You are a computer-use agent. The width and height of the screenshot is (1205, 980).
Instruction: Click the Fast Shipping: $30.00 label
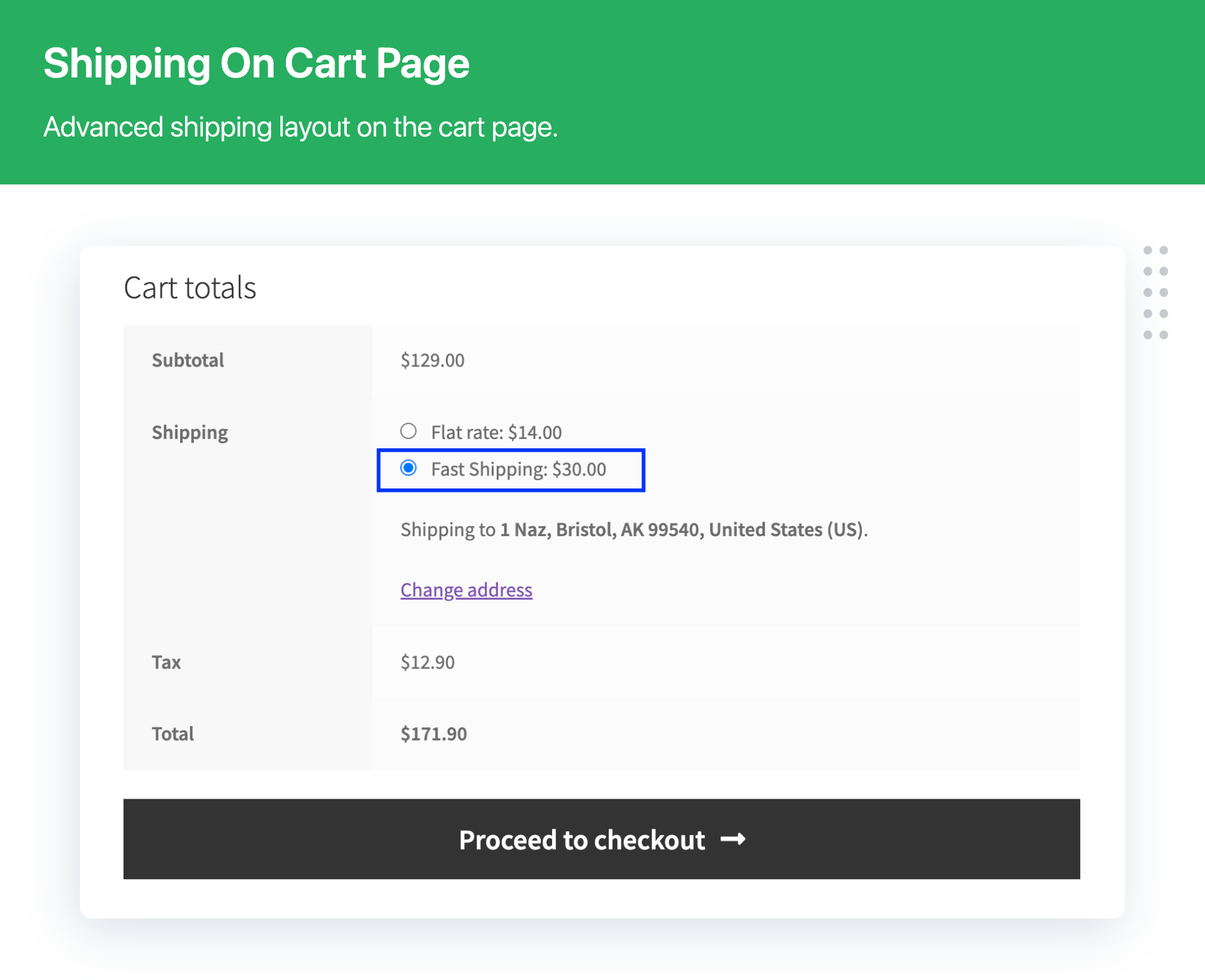pyautogui.click(x=518, y=469)
